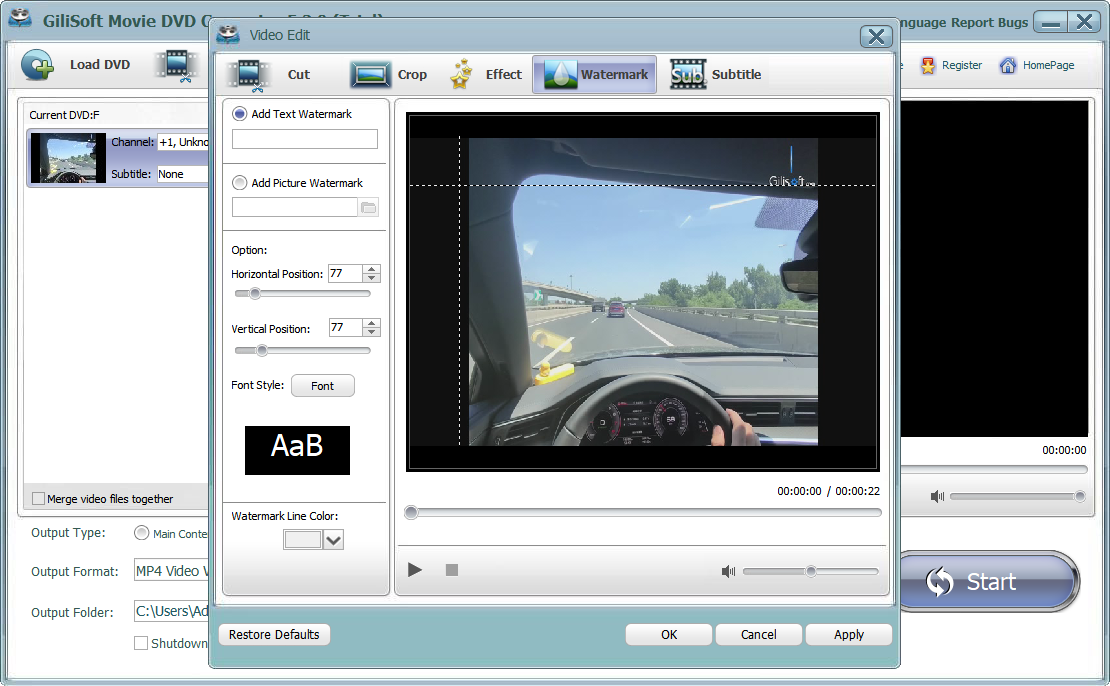Open the Subtitle dropdown showing None

(x=183, y=173)
